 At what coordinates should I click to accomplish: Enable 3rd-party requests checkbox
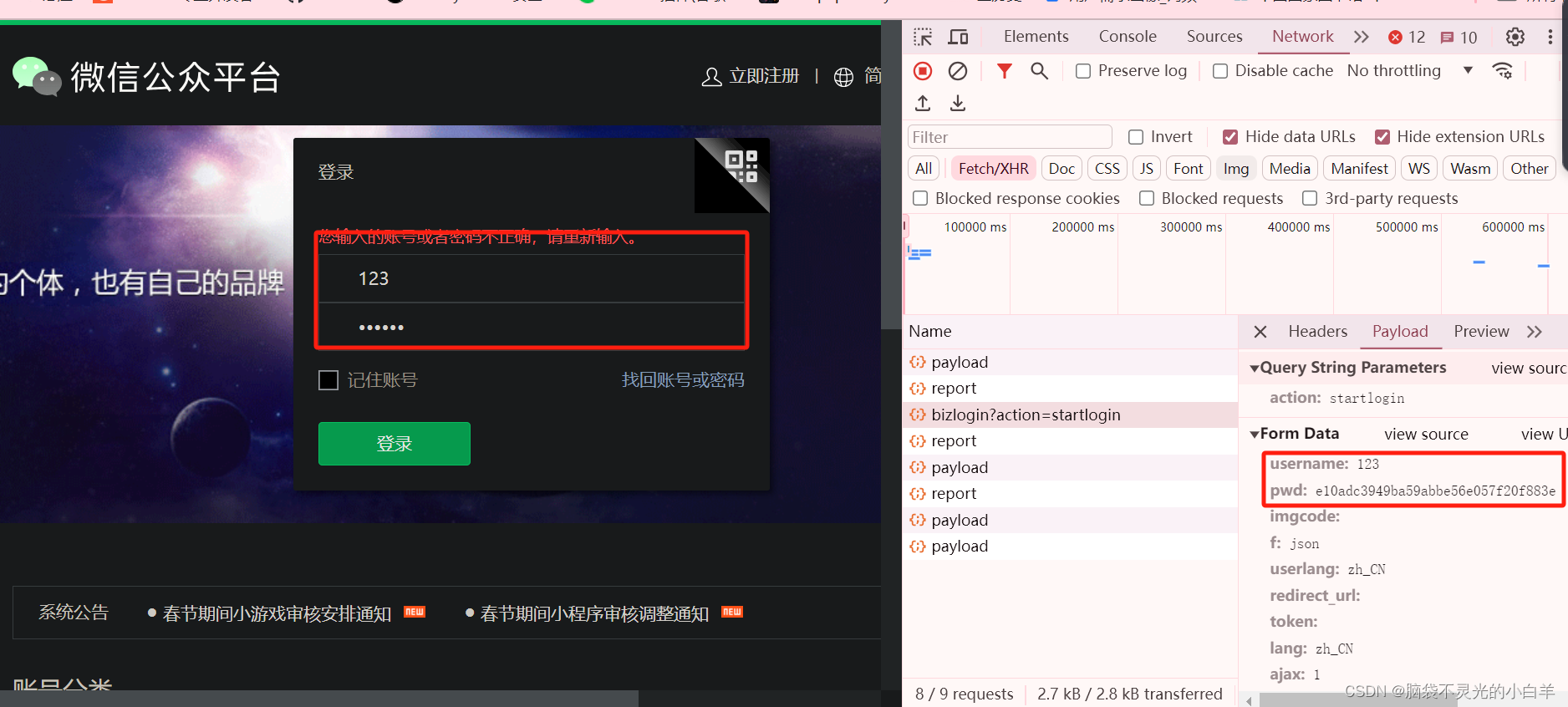pyautogui.click(x=1310, y=198)
